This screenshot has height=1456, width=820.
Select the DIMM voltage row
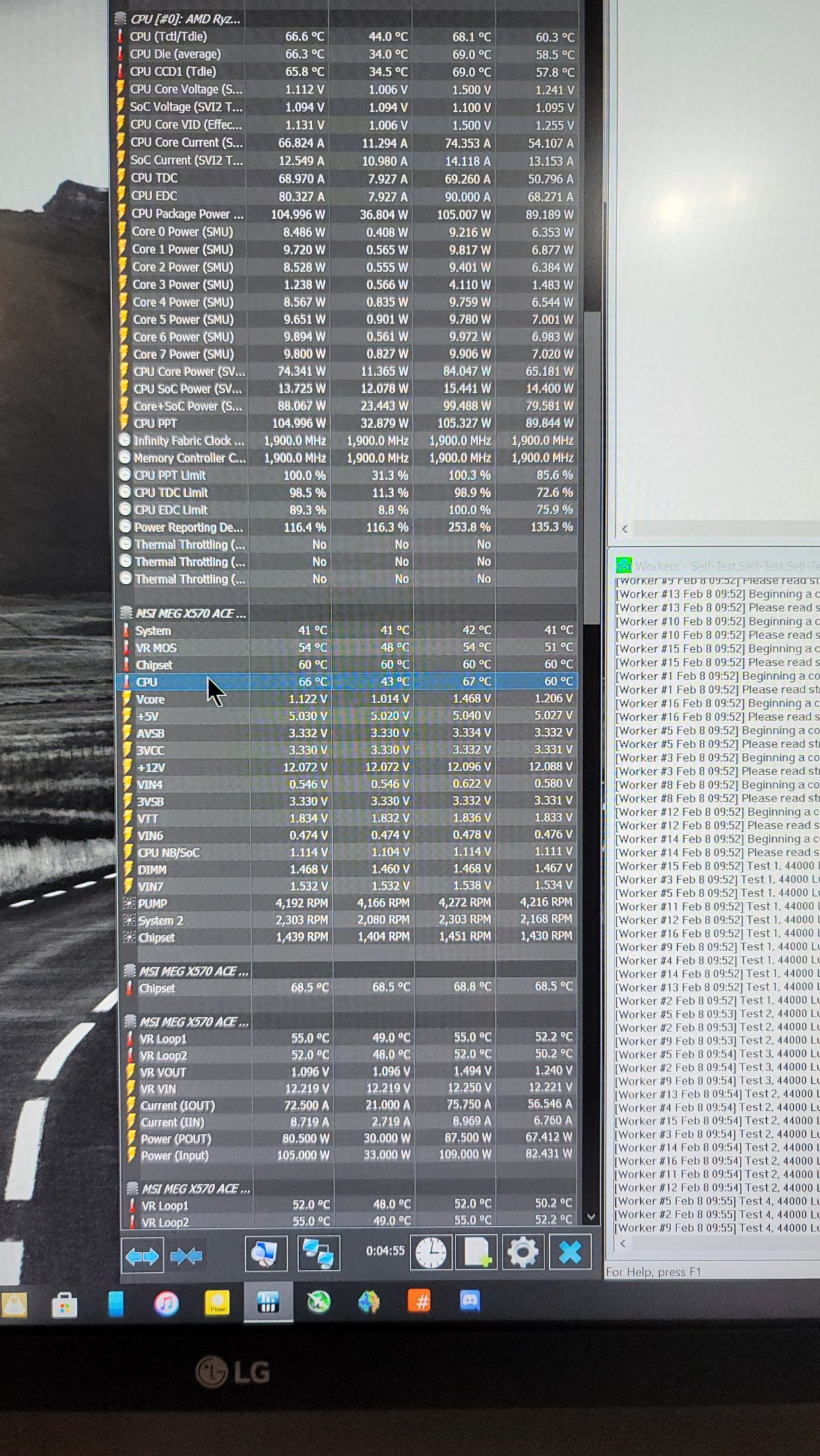coord(348,869)
